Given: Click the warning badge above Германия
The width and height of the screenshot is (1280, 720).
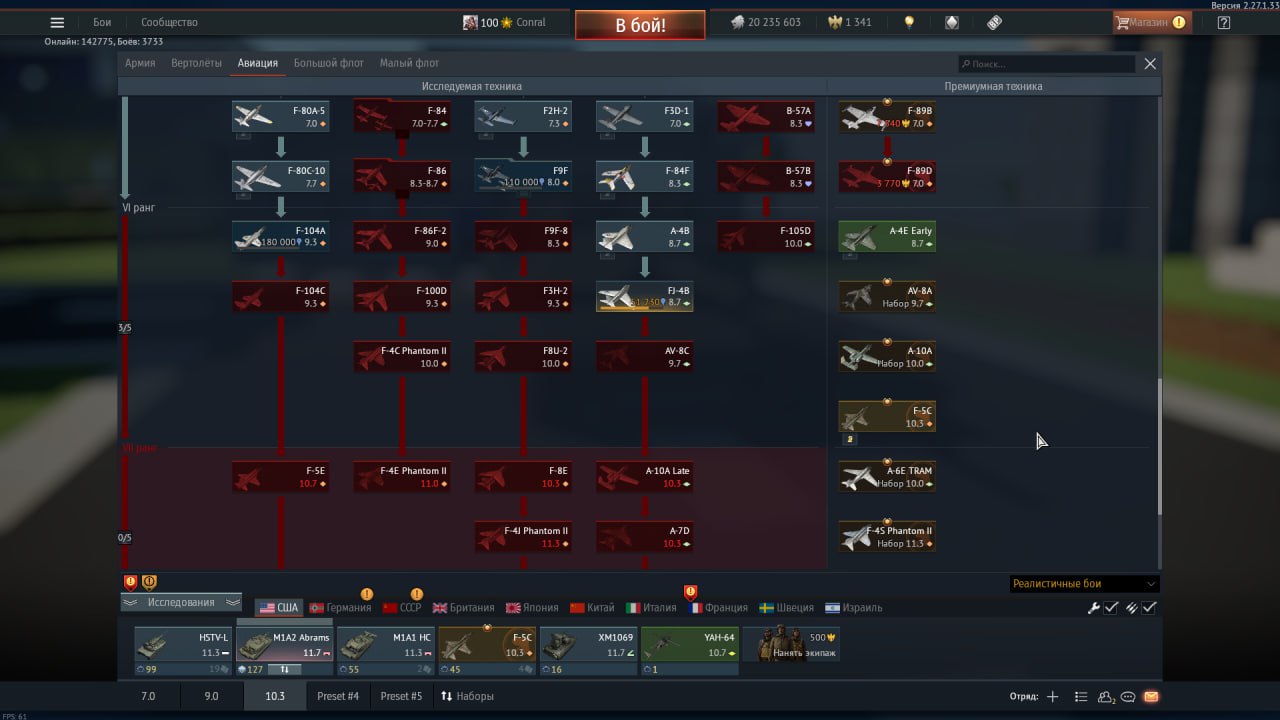Looking at the screenshot, I should click(367, 594).
